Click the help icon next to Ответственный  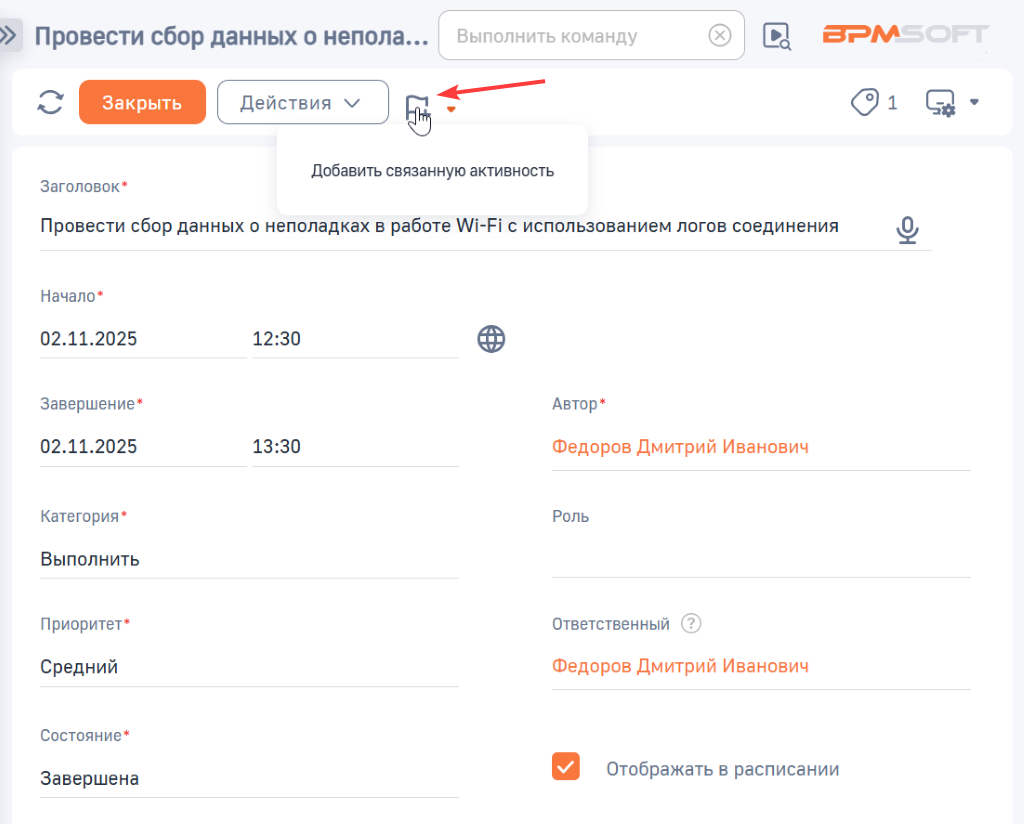(x=691, y=624)
